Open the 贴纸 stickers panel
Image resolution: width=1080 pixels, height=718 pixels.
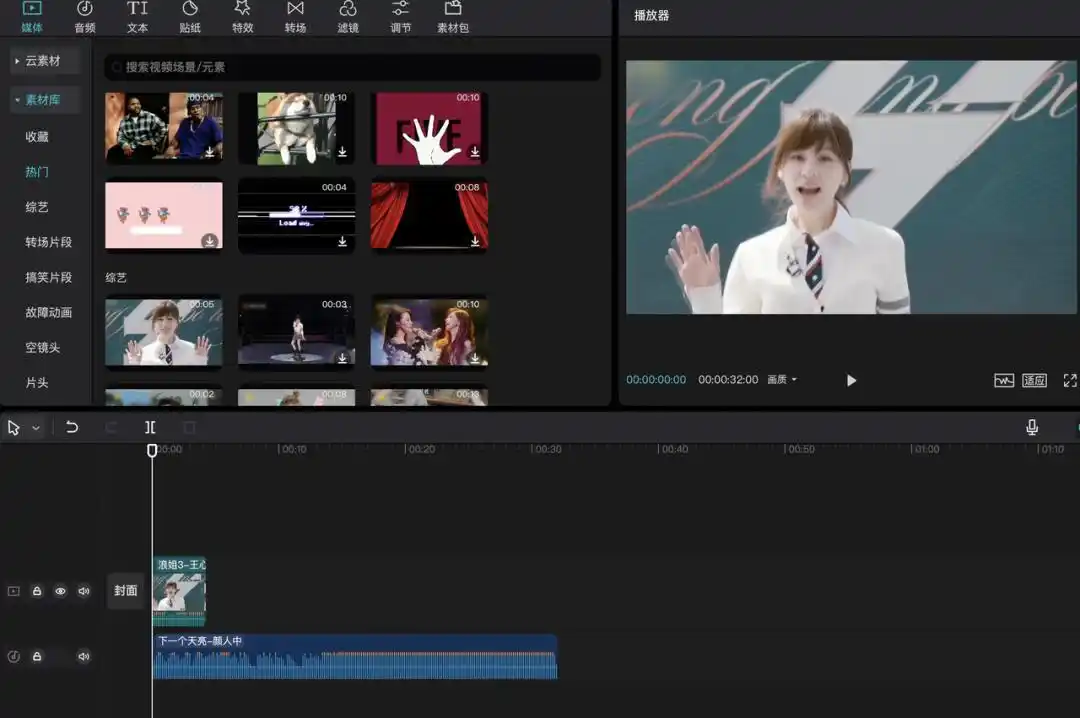click(x=190, y=18)
